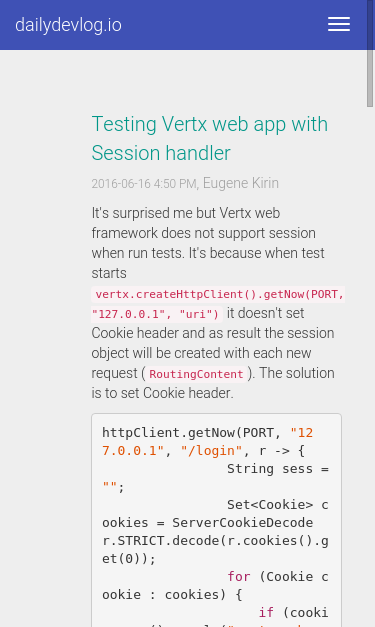Open the hamburger menu icon
This screenshot has height=627, width=375.
(339, 24)
